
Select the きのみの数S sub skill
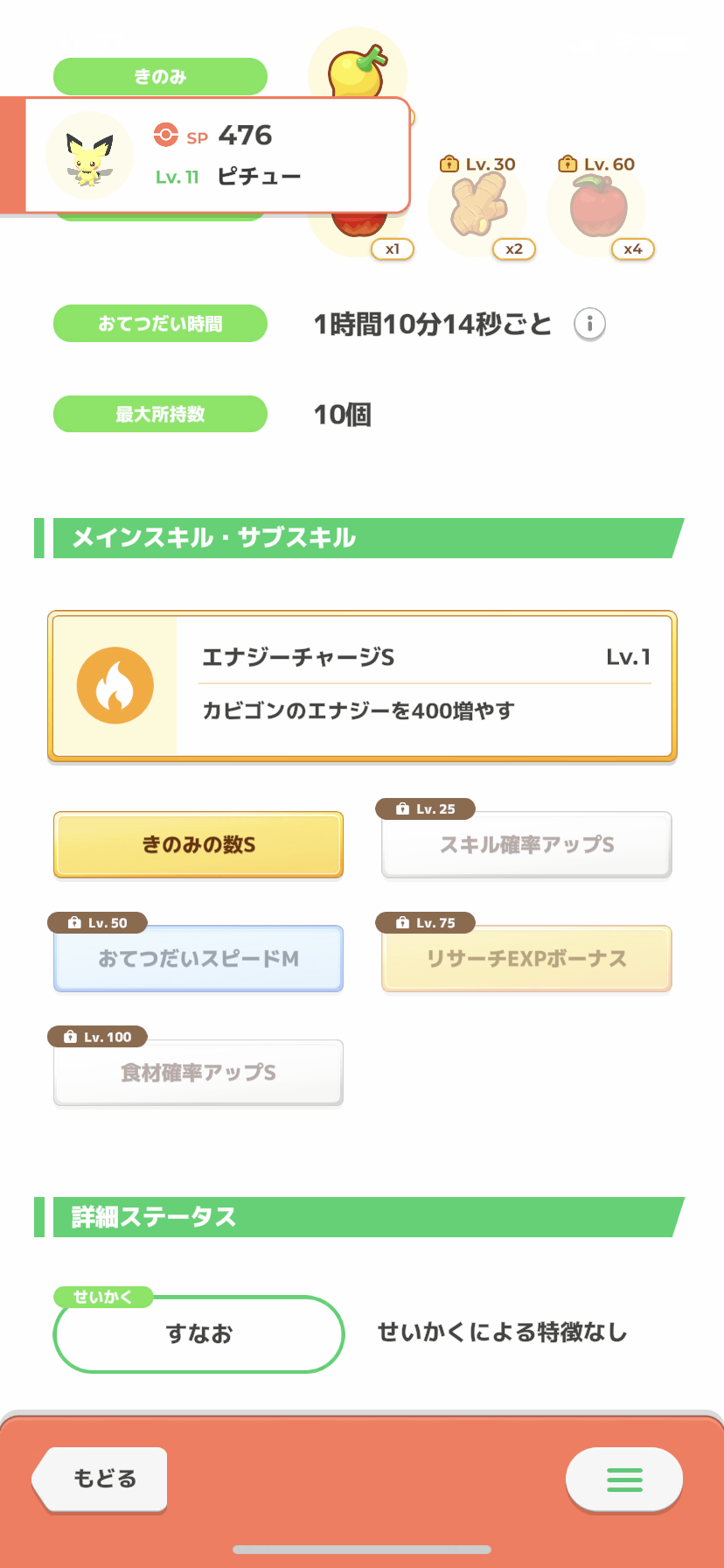coord(198,844)
